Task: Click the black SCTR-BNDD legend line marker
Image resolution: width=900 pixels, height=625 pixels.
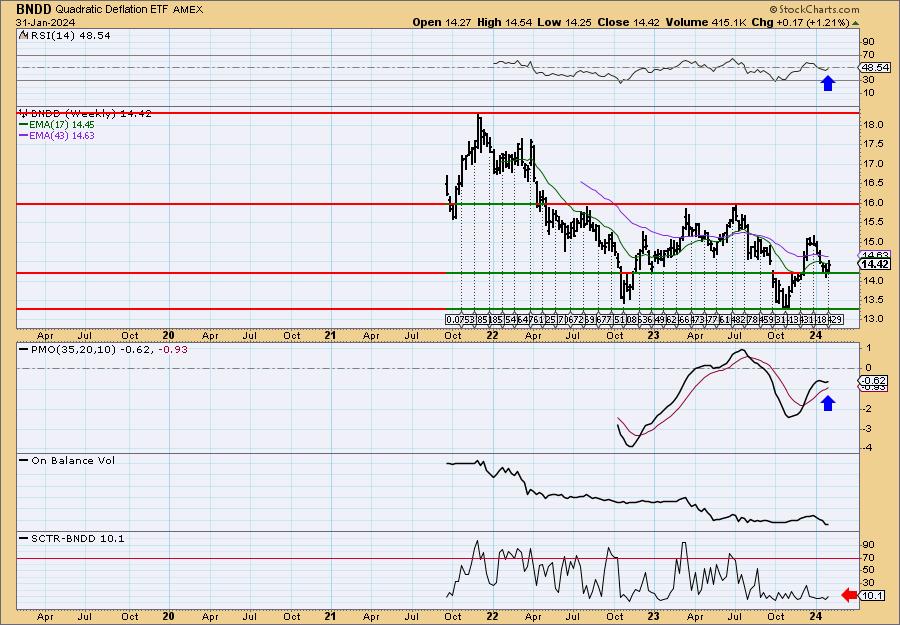Action: (x=24, y=538)
